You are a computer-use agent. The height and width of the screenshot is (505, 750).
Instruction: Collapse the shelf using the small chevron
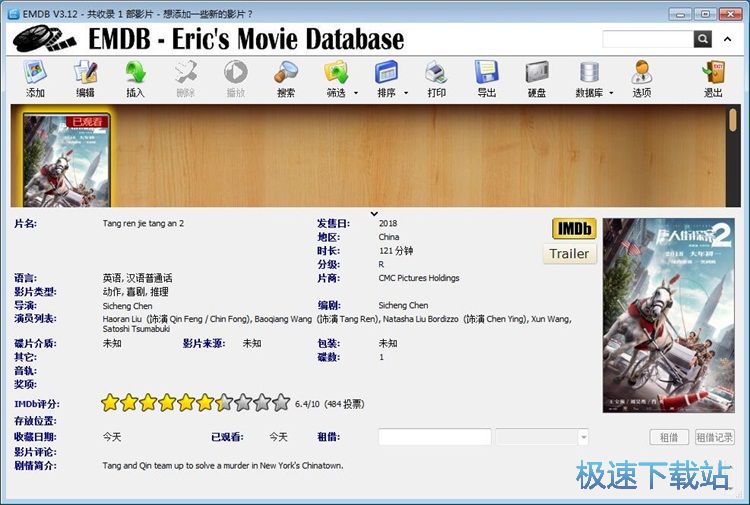[x=374, y=213]
